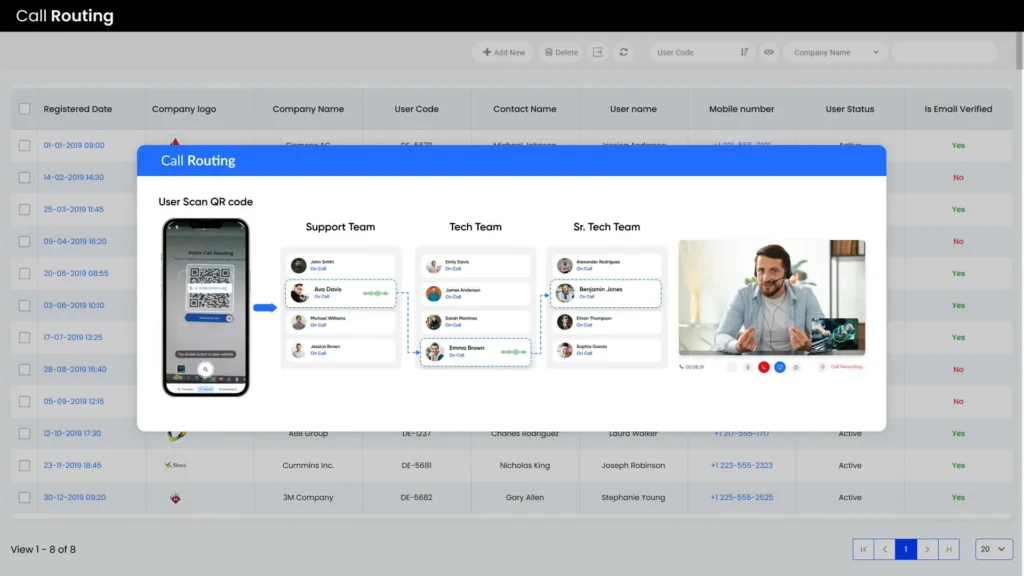This screenshot has height=576, width=1024.
Task: Click the sort icon in User Code field
Action: 744,52
